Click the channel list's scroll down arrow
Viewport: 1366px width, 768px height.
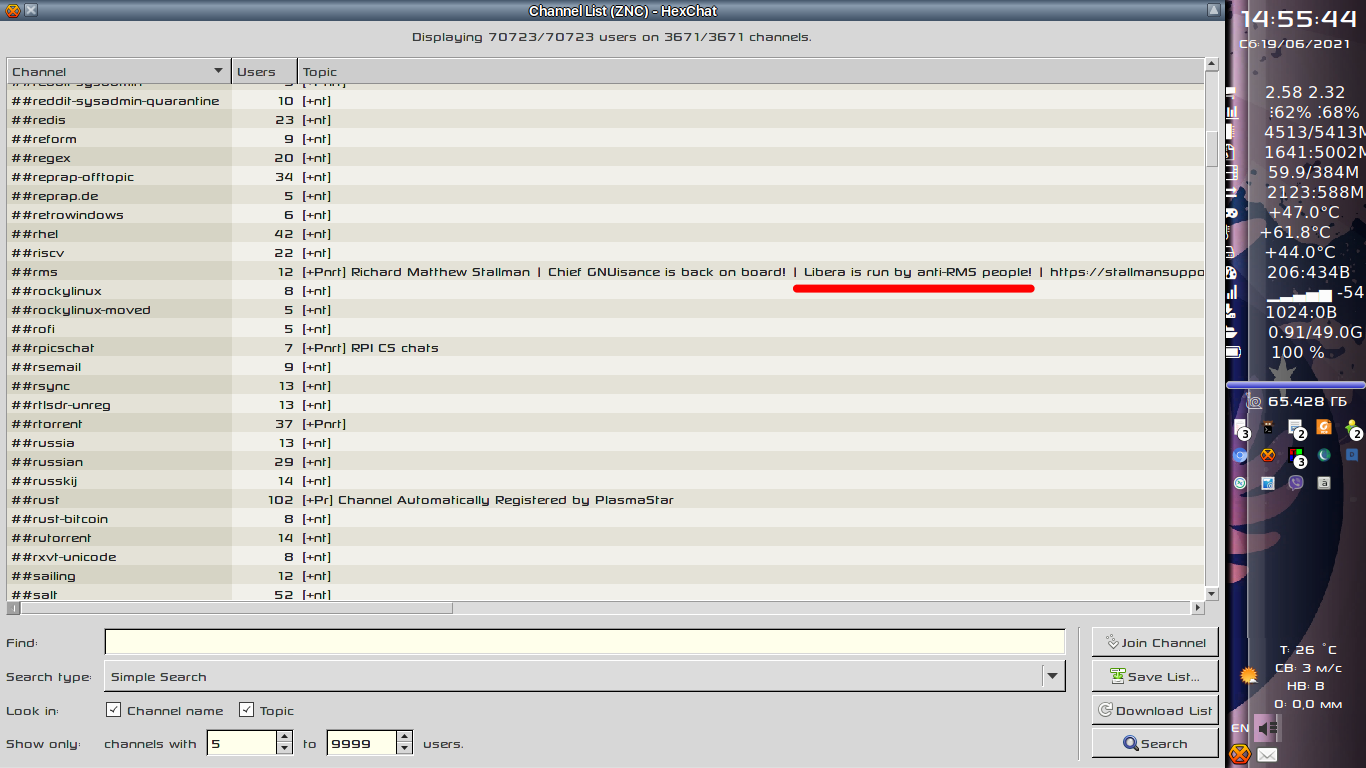(x=1212, y=594)
